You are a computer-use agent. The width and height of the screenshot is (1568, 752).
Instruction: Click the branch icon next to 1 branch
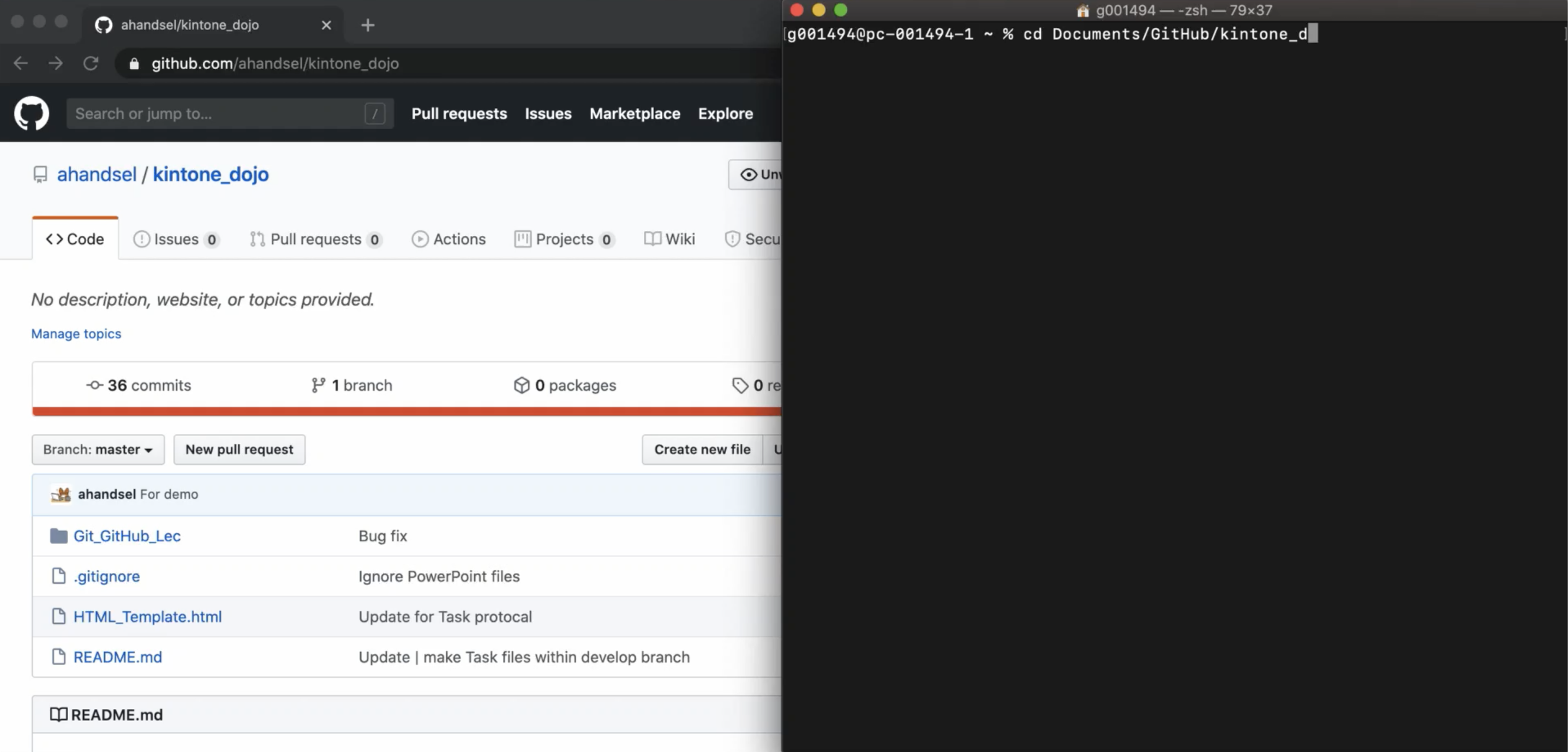319,385
